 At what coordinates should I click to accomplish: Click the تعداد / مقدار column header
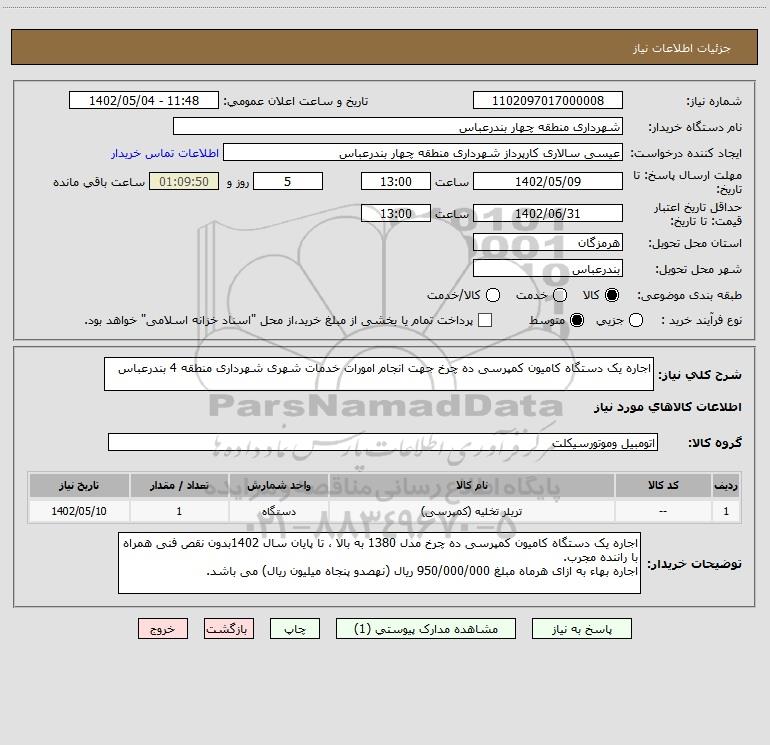(x=179, y=485)
